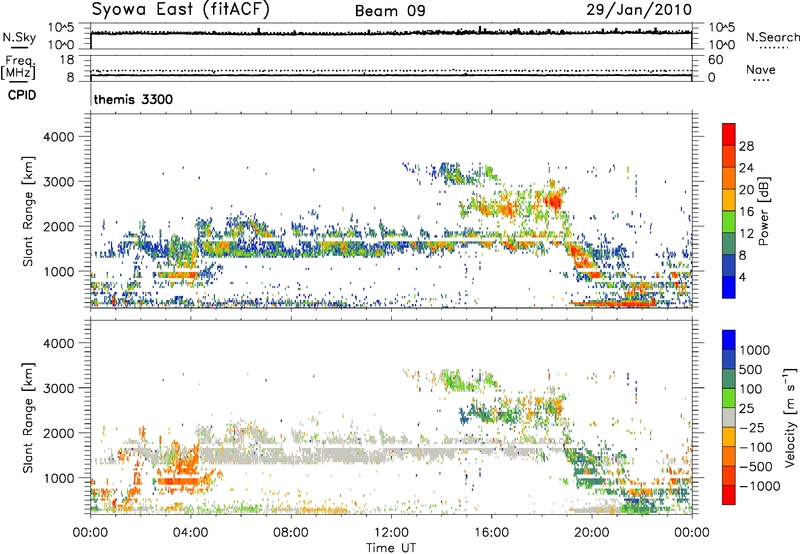Screen dimensions: 800x554
Task: Pick the gray segment of Velocity colorbar
Action: [x=729, y=417]
